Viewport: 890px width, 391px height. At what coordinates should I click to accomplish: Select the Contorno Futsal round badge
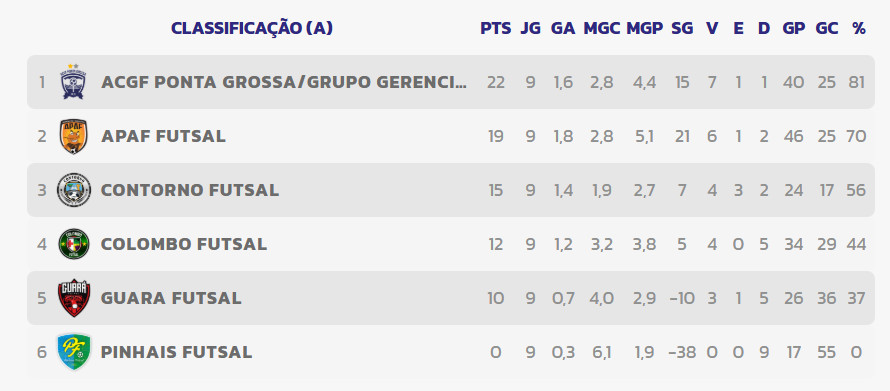(74, 190)
